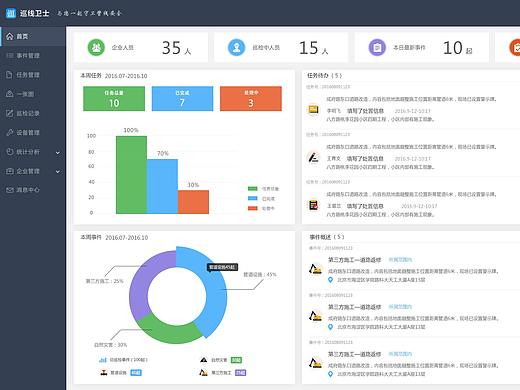520x390 pixels.
Task: Click the 15 人 inspecting count
Action: coord(313,48)
